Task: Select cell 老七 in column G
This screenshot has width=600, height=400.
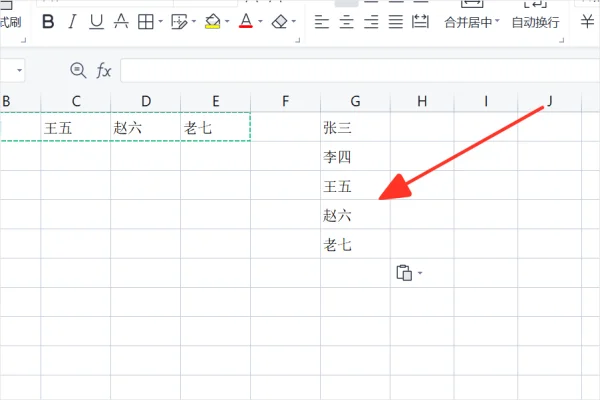Action: (x=355, y=244)
